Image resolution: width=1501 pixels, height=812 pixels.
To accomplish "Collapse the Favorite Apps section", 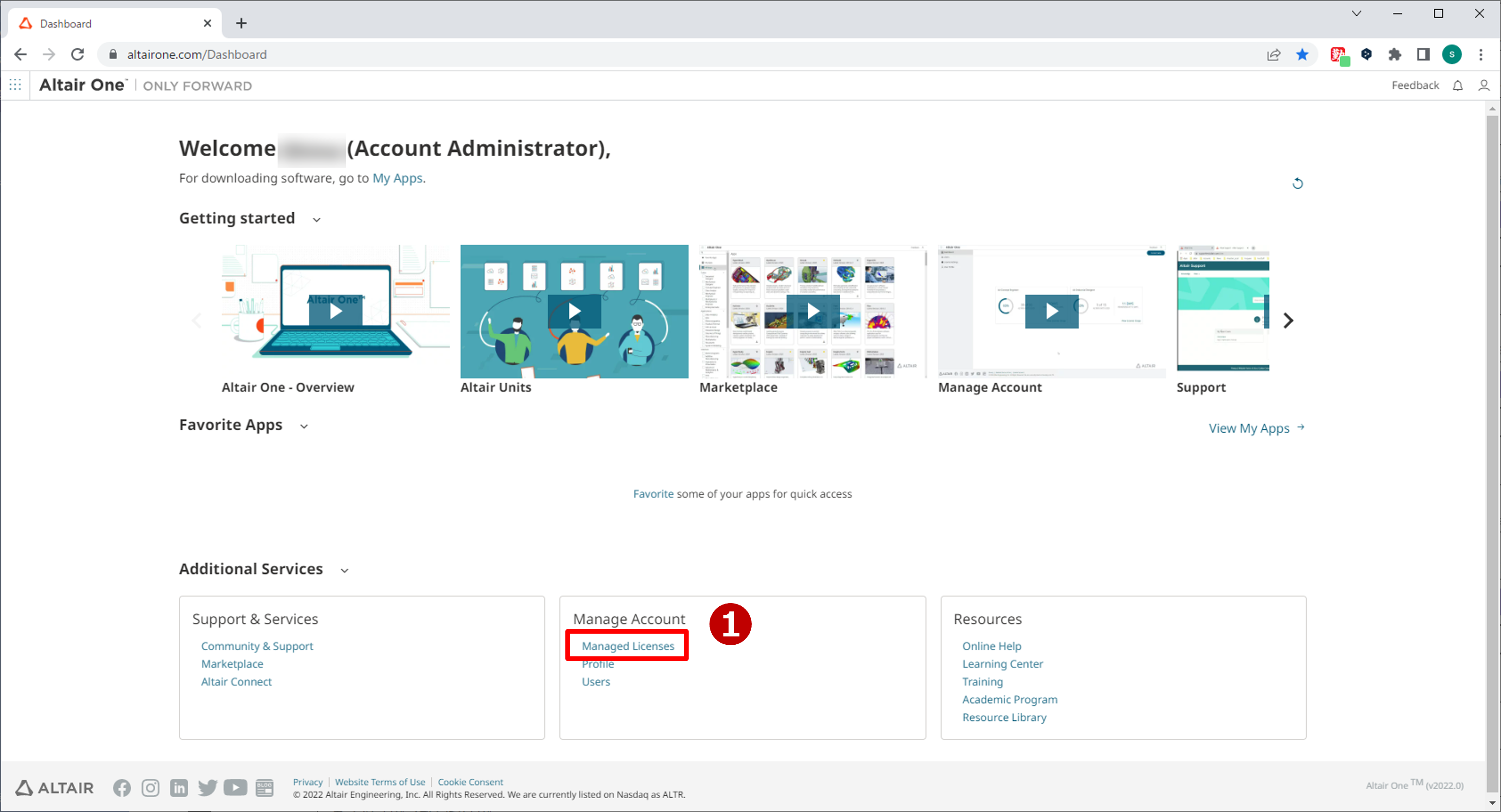I will tap(304, 427).
